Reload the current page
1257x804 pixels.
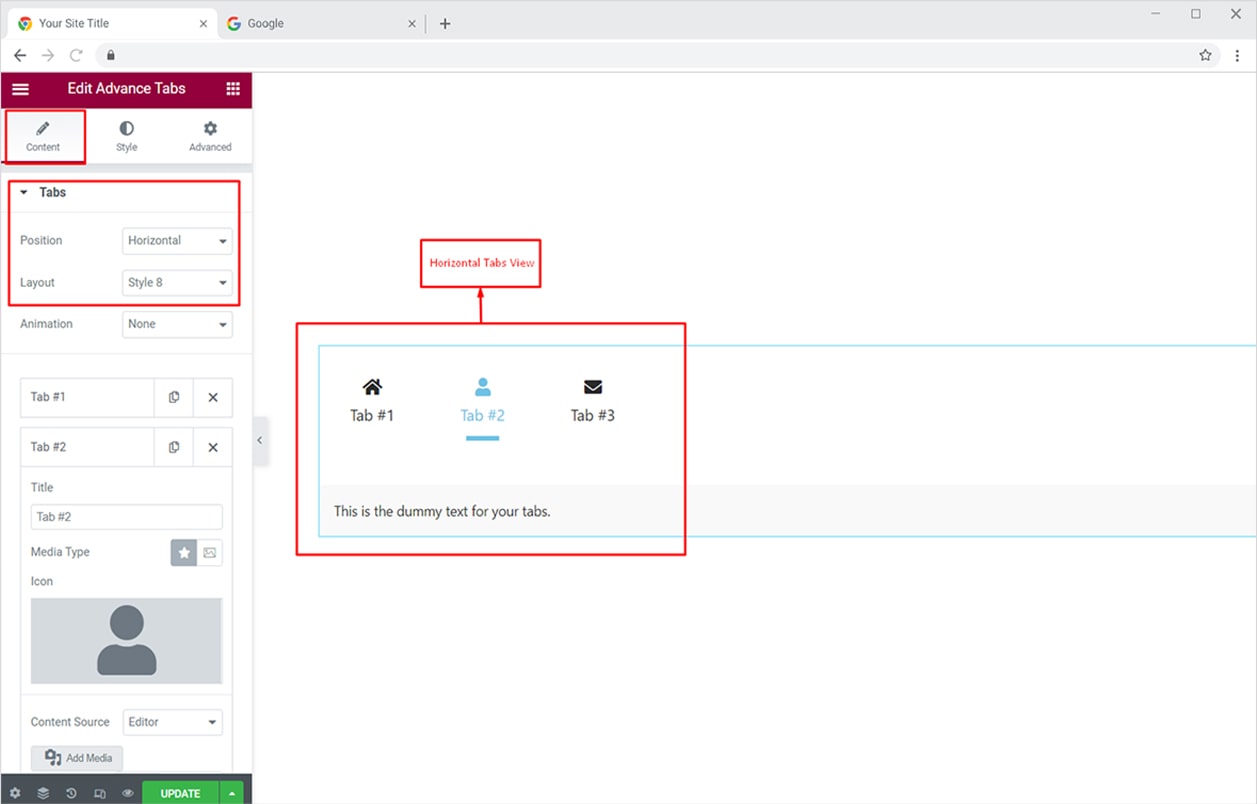tap(76, 55)
